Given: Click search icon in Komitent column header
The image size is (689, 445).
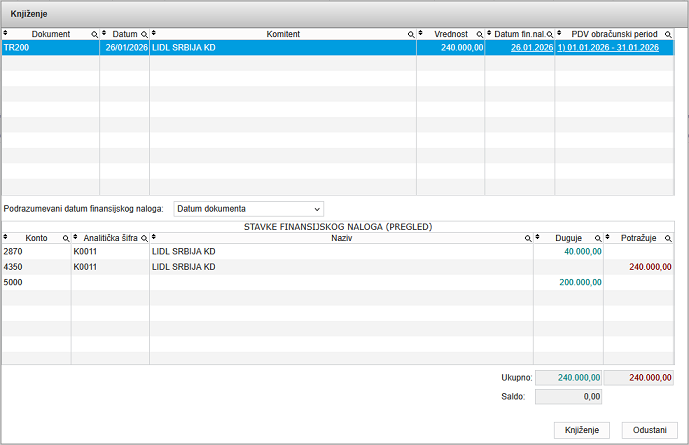Looking at the screenshot, I should pos(411,34).
